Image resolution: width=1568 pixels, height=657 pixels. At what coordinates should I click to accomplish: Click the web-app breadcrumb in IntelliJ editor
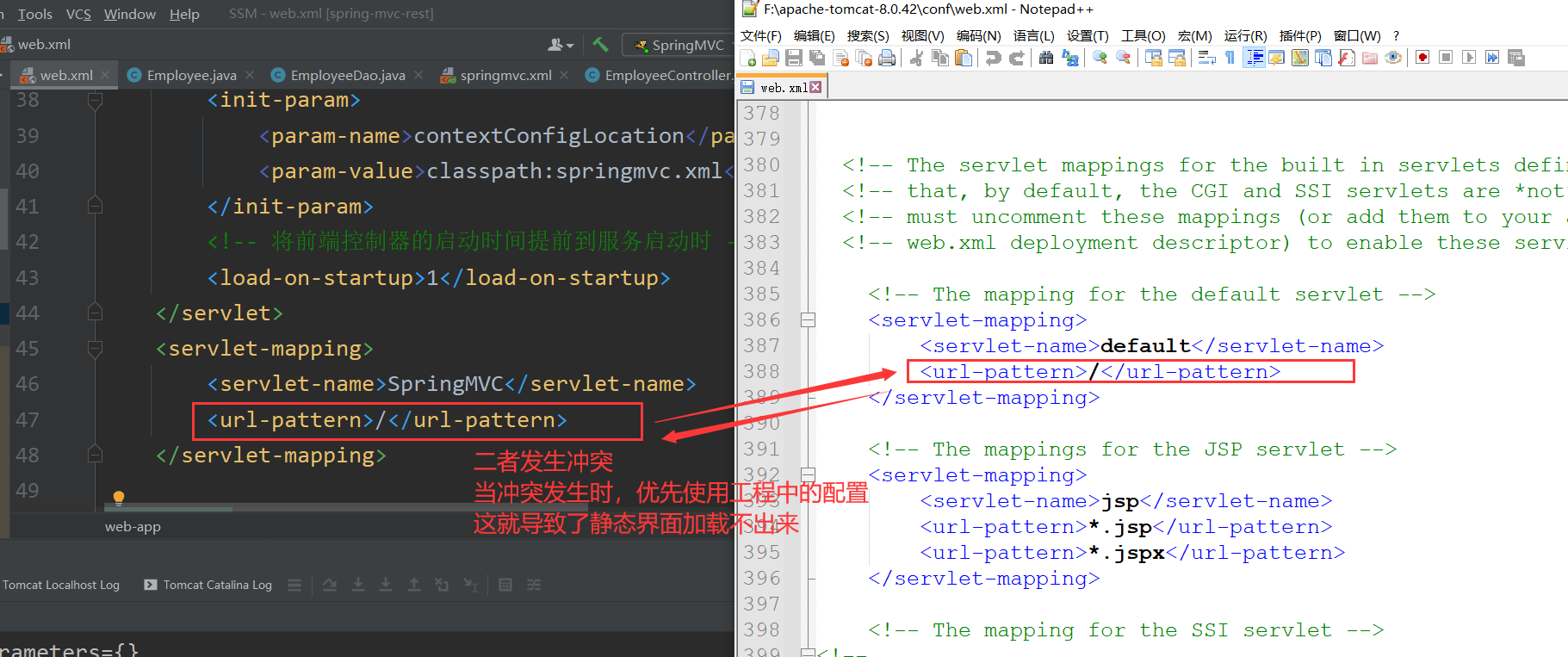[x=133, y=526]
